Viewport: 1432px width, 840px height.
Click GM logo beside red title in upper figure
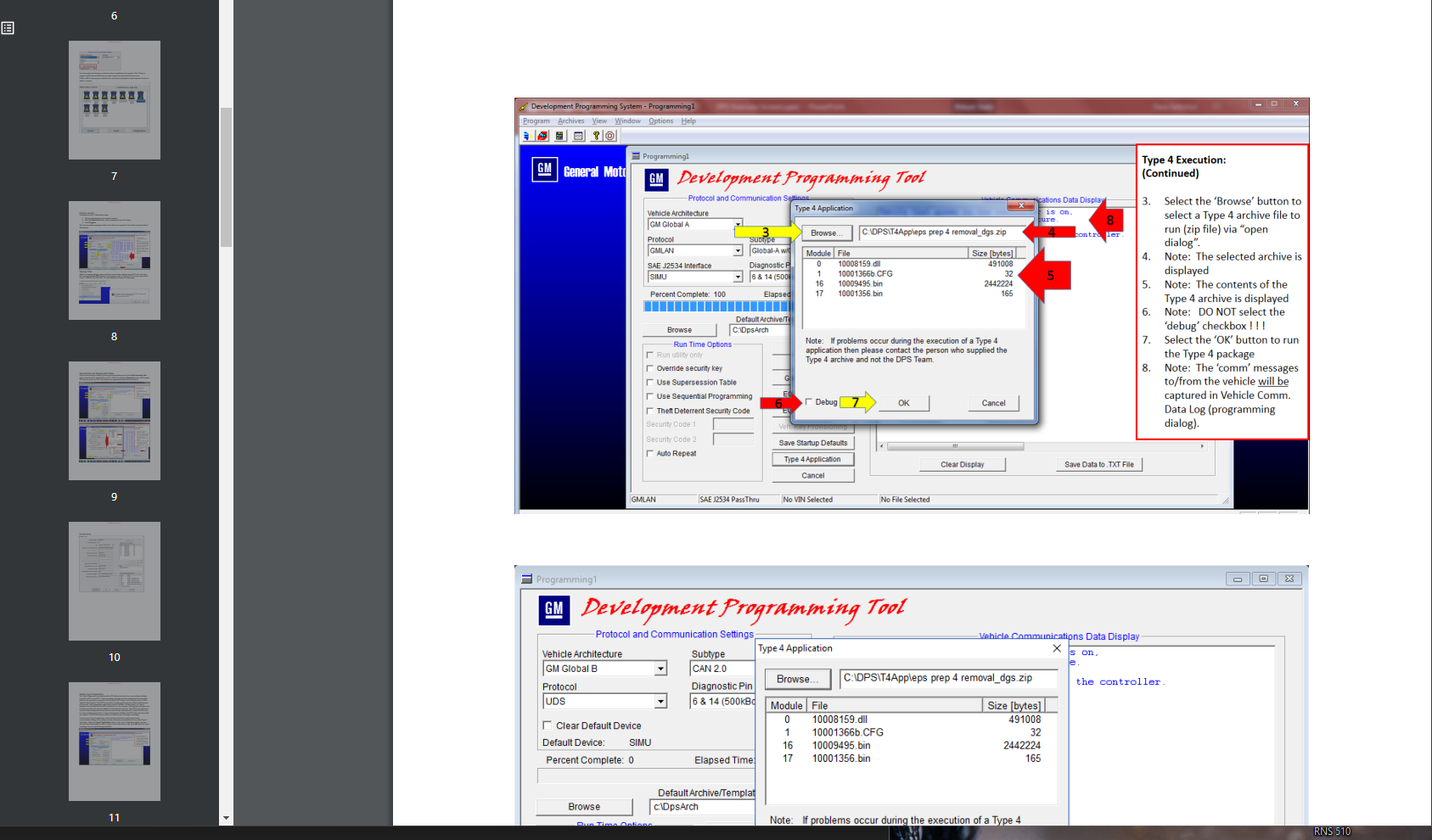[656, 179]
